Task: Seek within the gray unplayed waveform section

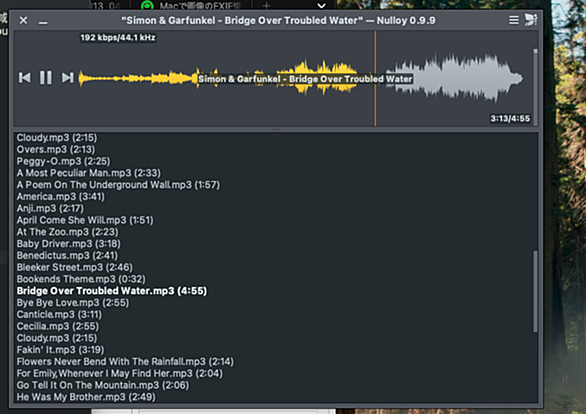Action: (454, 78)
